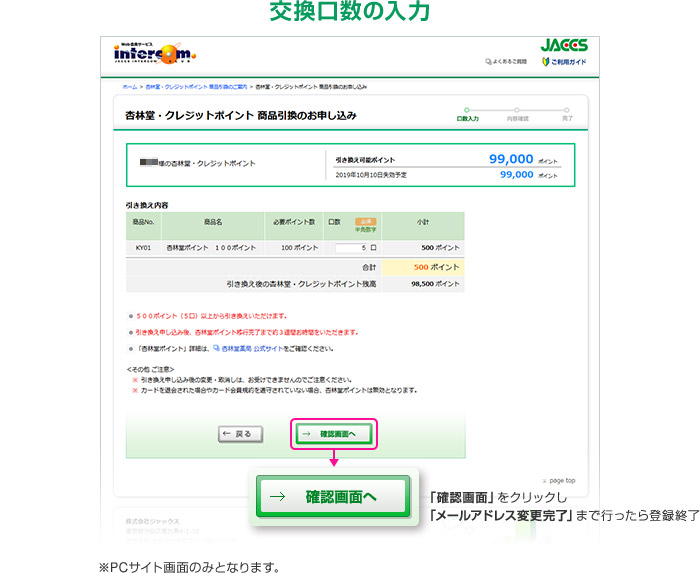Click the 引き換え内容 section heading
Image resolution: width=700 pixels, height=573 pixels.
(147, 205)
